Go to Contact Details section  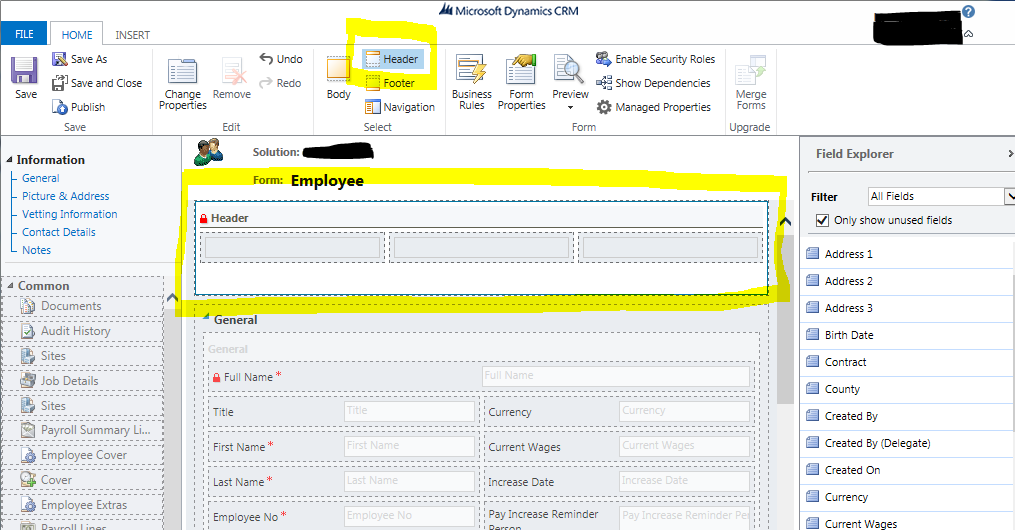click(x=58, y=232)
